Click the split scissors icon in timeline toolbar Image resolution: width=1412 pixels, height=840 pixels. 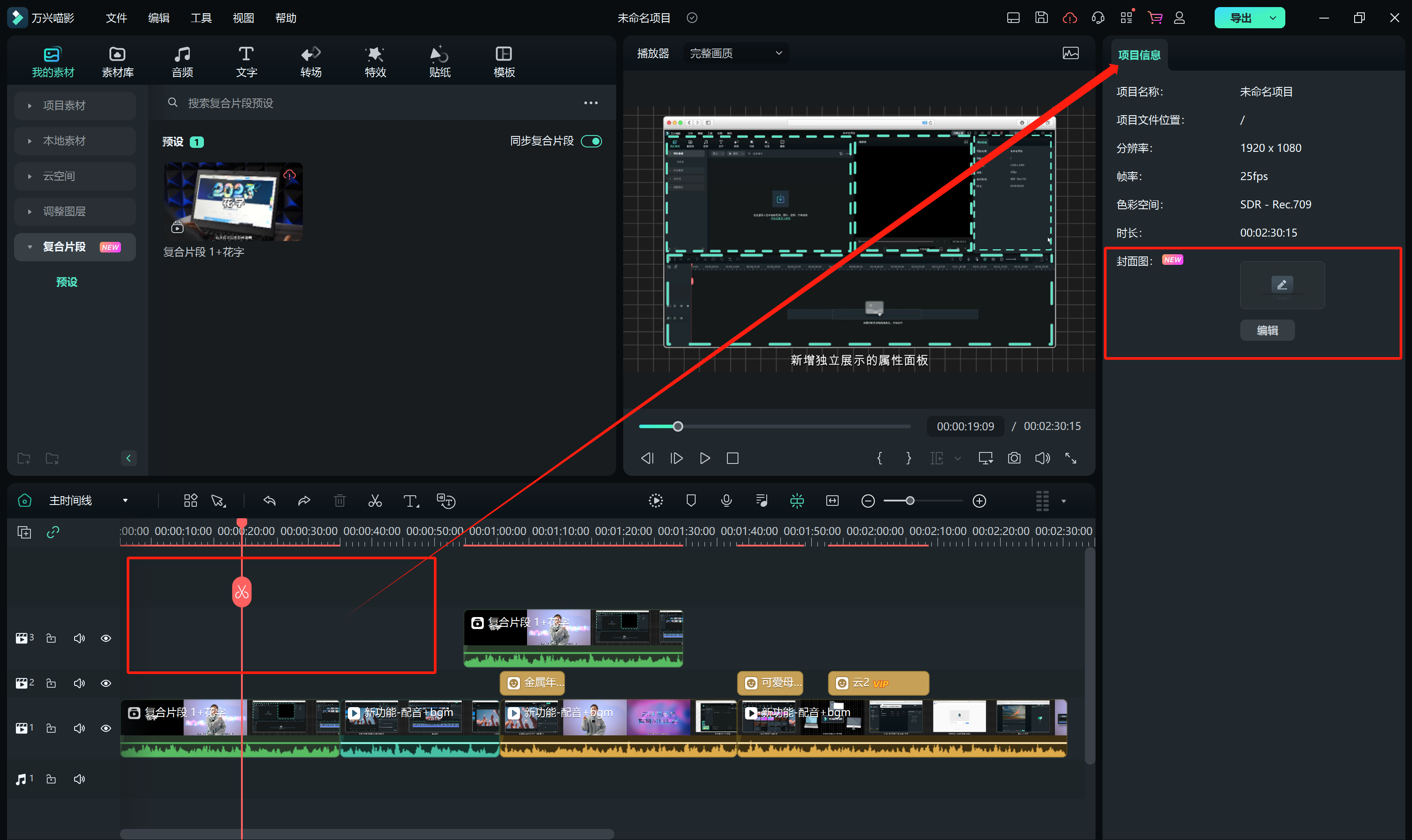(x=375, y=501)
